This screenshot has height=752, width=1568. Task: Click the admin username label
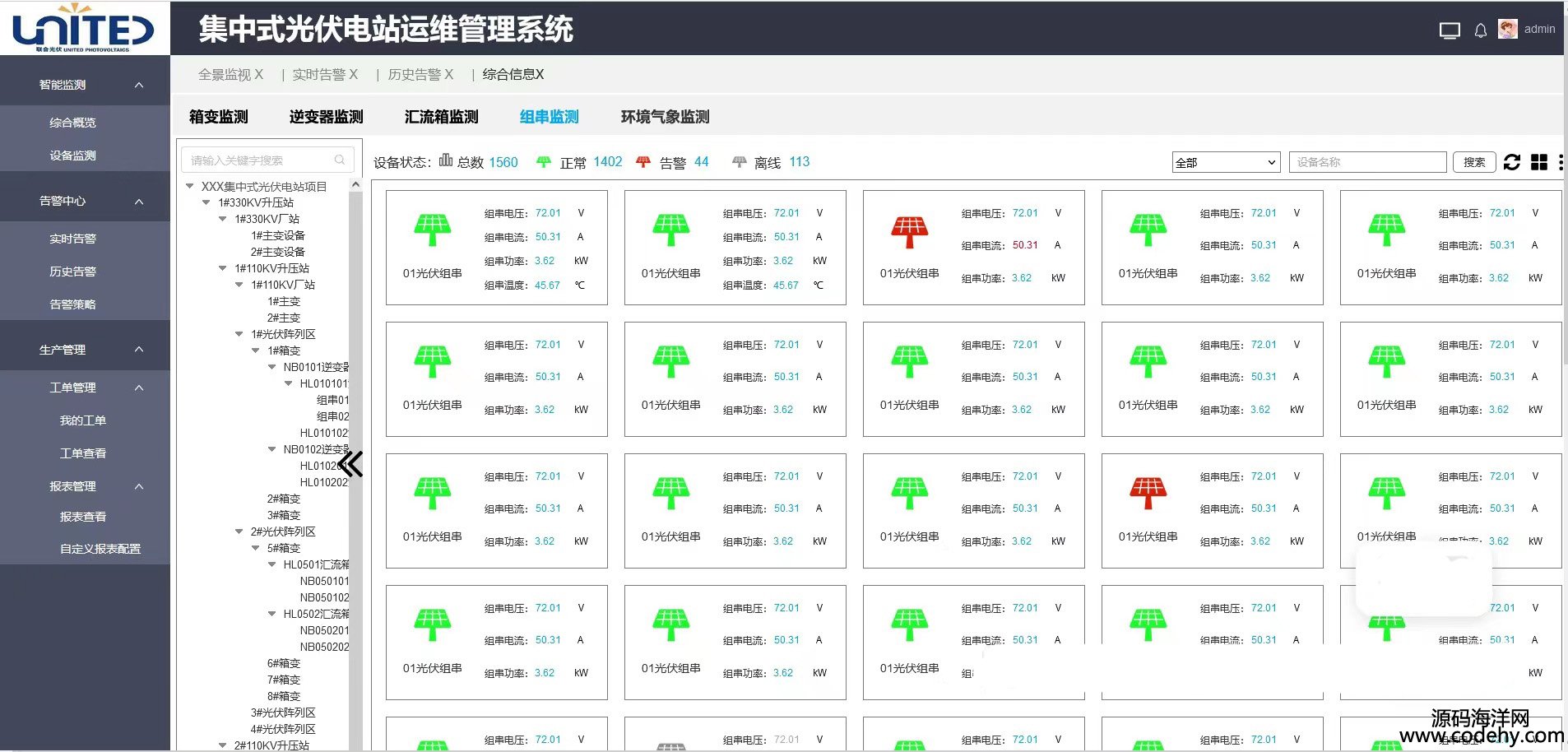pyautogui.click(x=1539, y=29)
